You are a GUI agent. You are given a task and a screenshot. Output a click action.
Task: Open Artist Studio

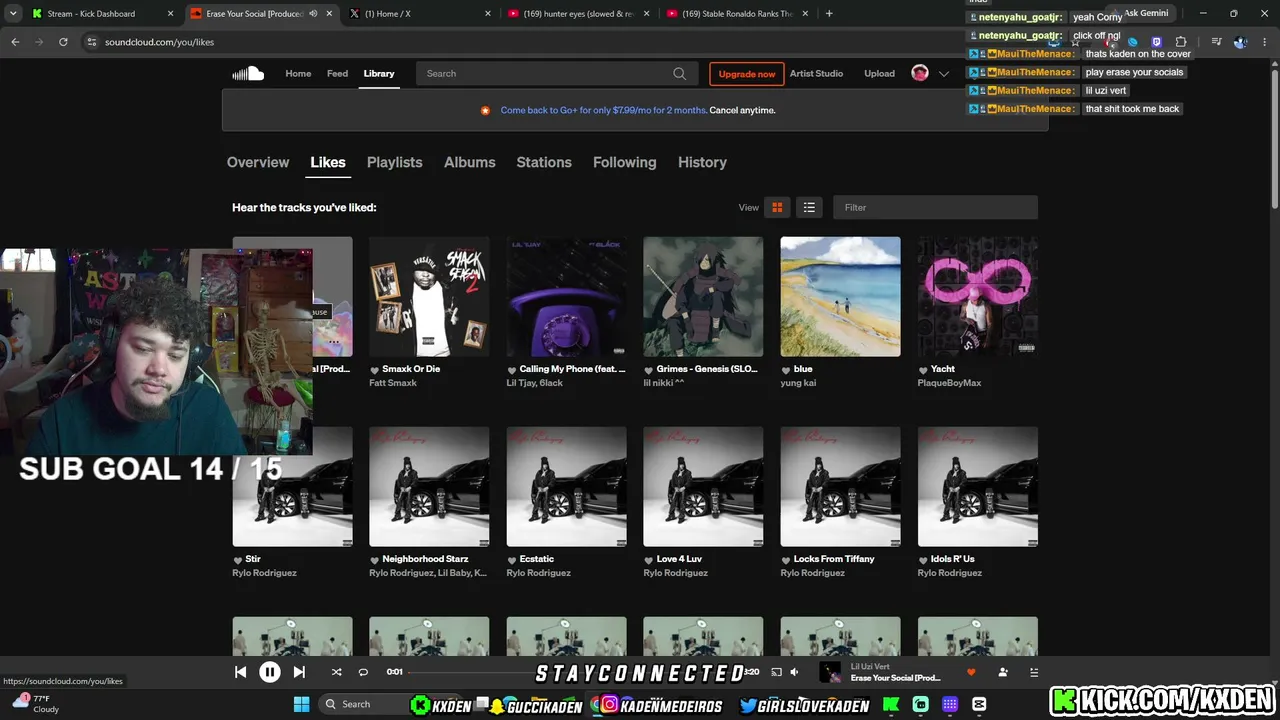(x=816, y=73)
